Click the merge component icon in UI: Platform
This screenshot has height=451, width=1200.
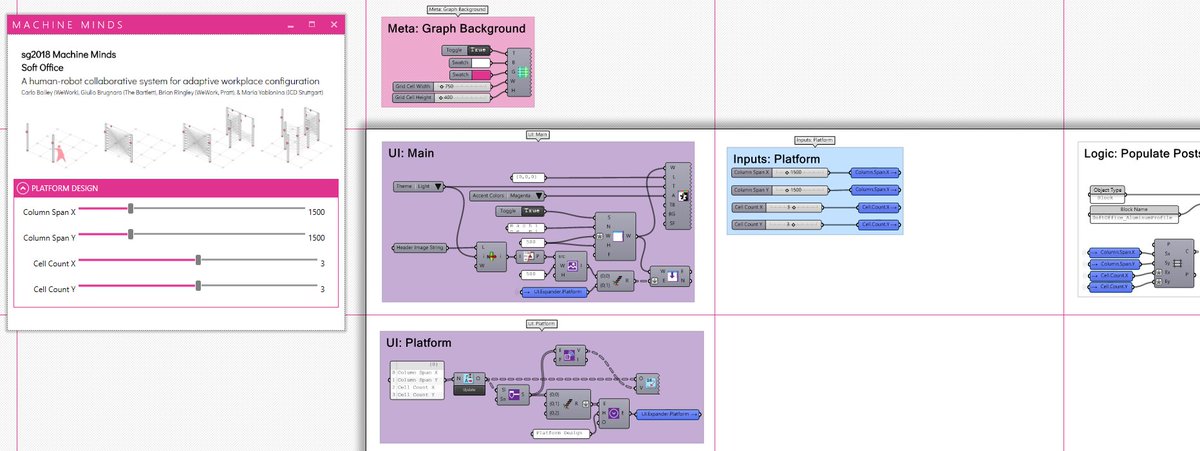pos(567,403)
